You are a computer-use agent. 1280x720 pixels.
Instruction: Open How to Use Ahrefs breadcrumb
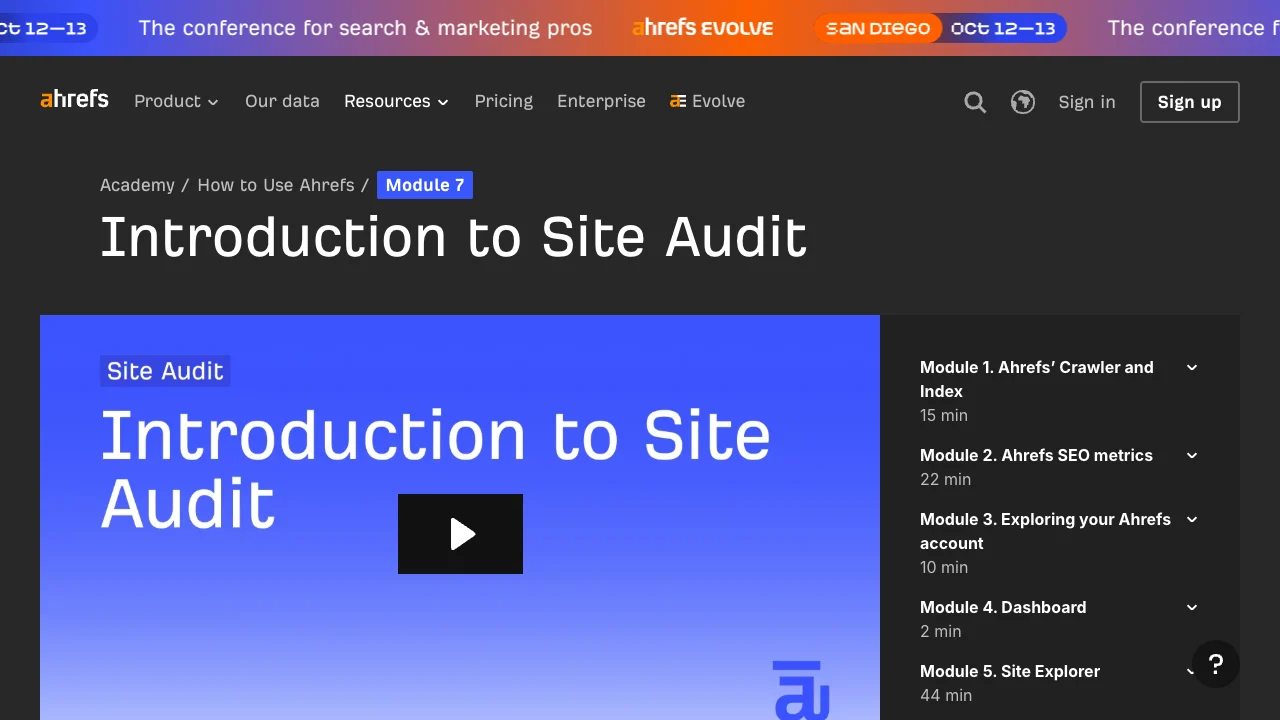(276, 185)
